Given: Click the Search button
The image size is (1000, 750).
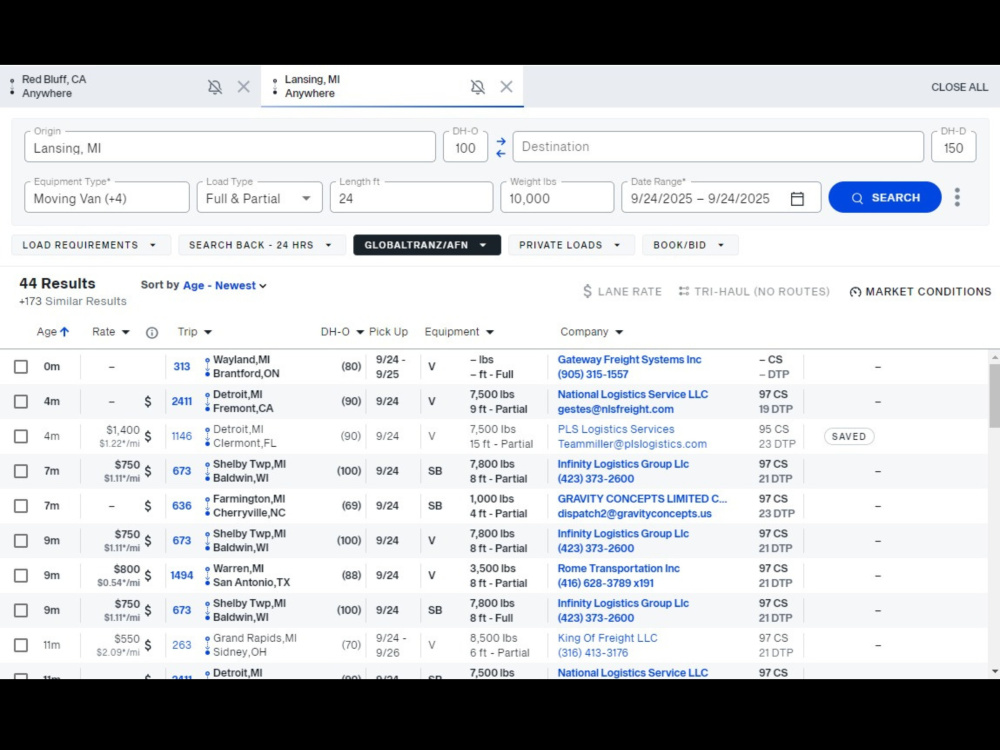Looking at the screenshot, I should 885,198.
